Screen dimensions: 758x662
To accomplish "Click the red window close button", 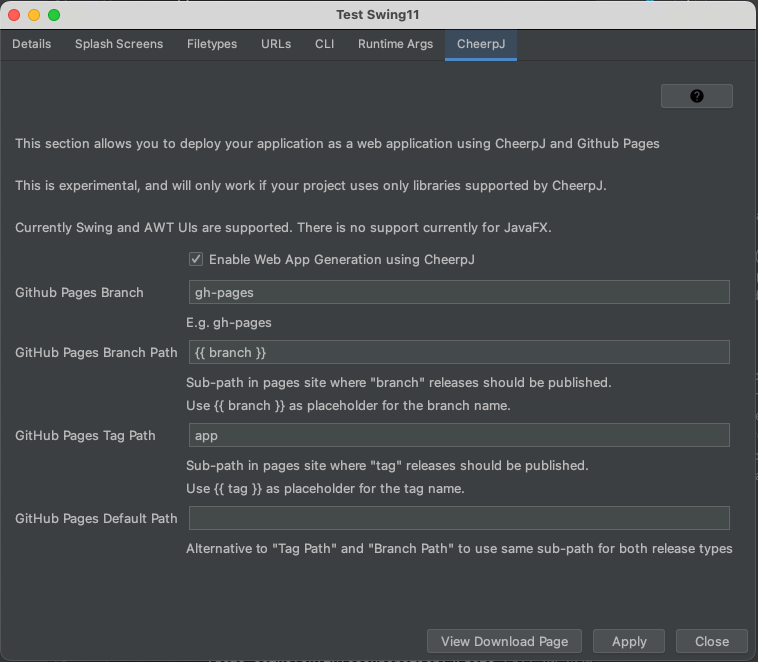I will [x=14, y=15].
